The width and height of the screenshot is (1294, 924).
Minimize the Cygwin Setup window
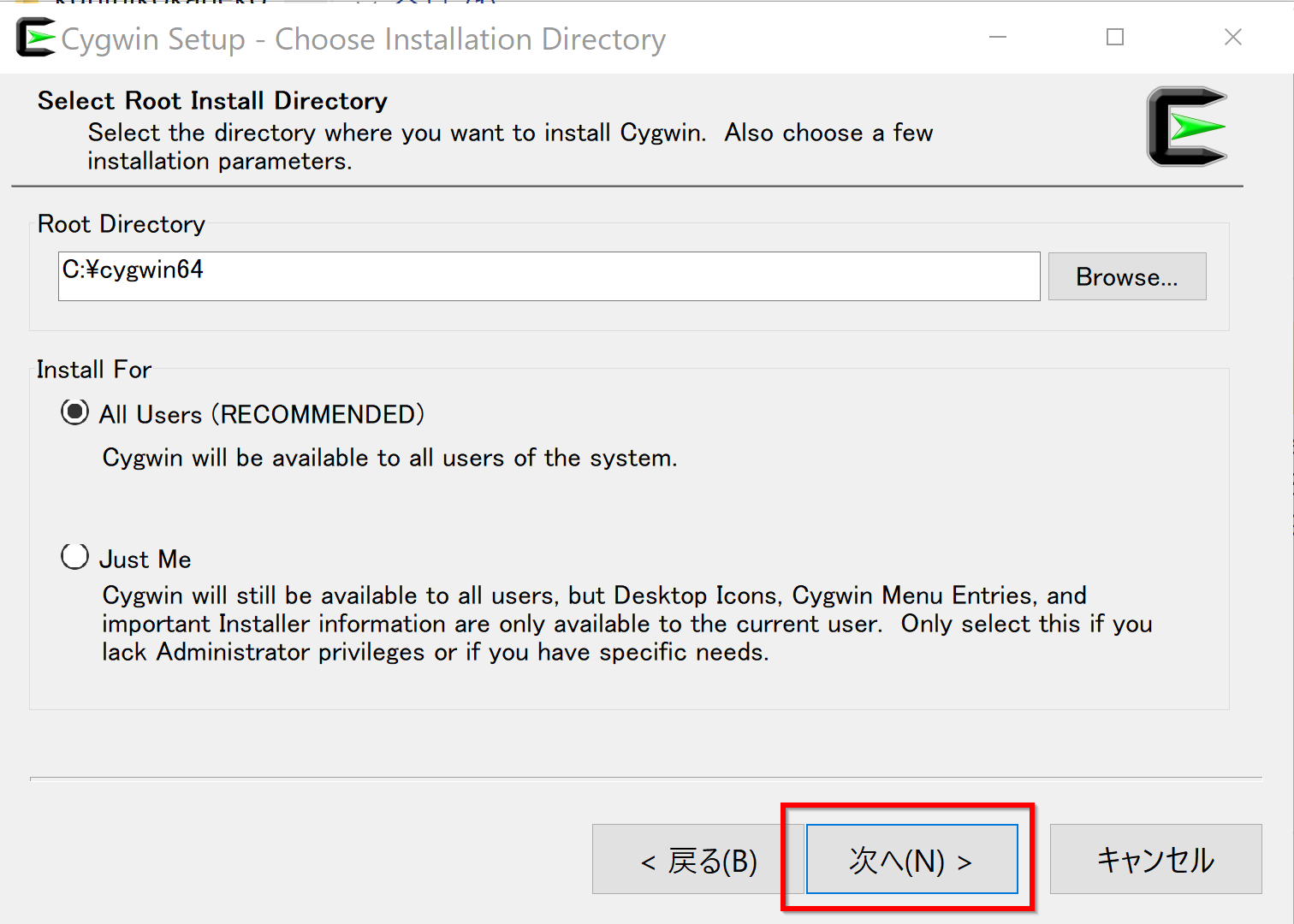998,38
